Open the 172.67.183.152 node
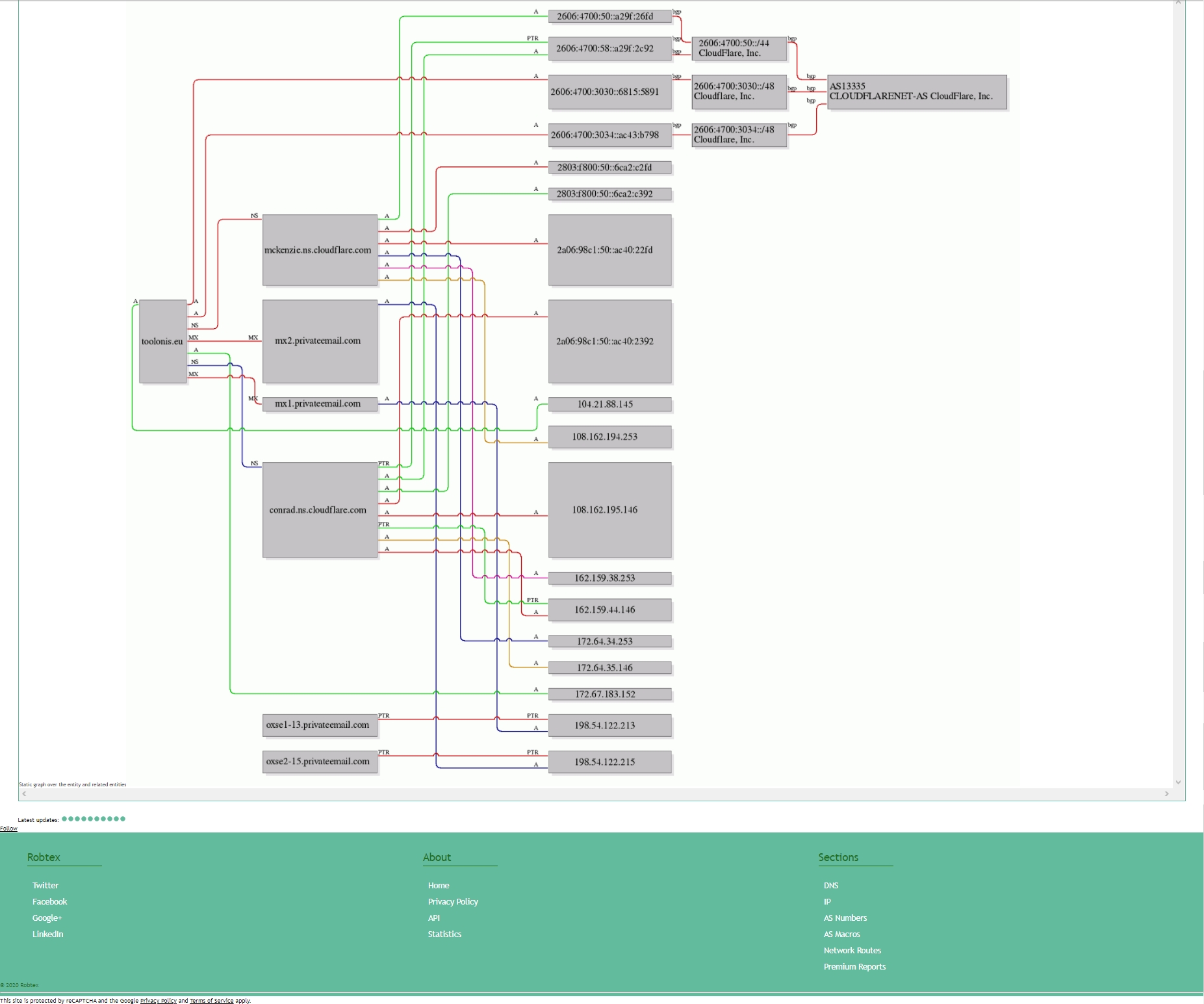Image resolution: width=1204 pixels, height=1004 pixels. (x=609, y=694)
